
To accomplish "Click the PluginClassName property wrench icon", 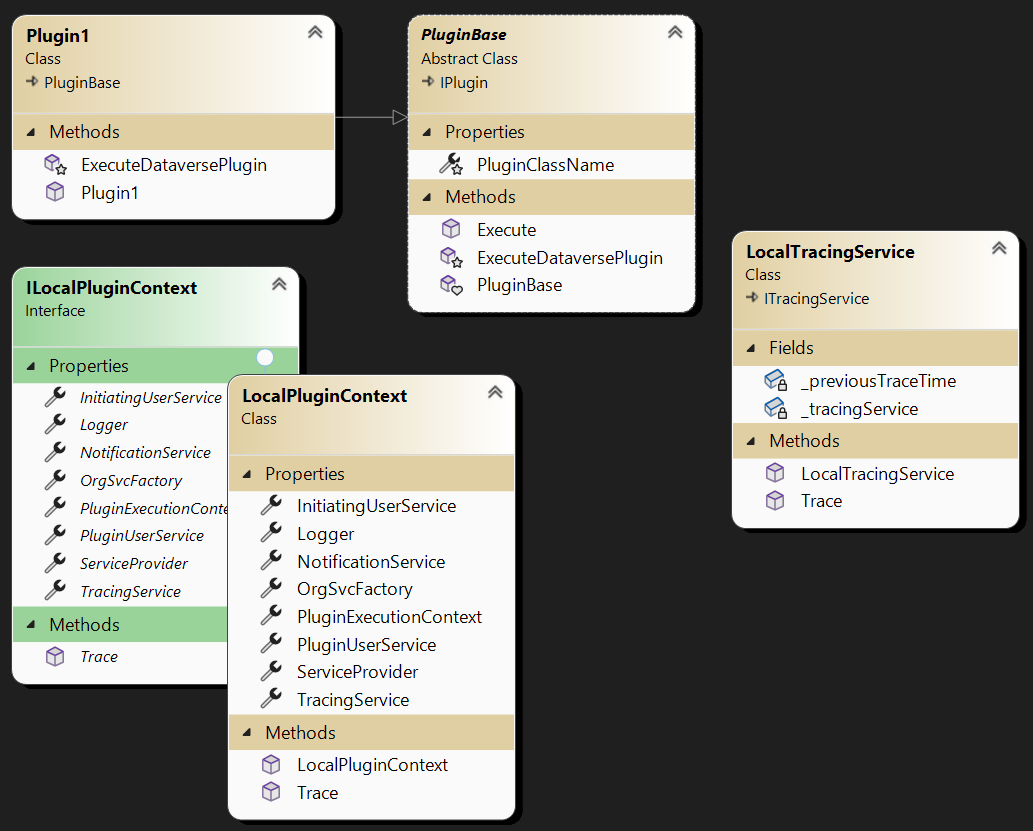I will tap(451, 165).
